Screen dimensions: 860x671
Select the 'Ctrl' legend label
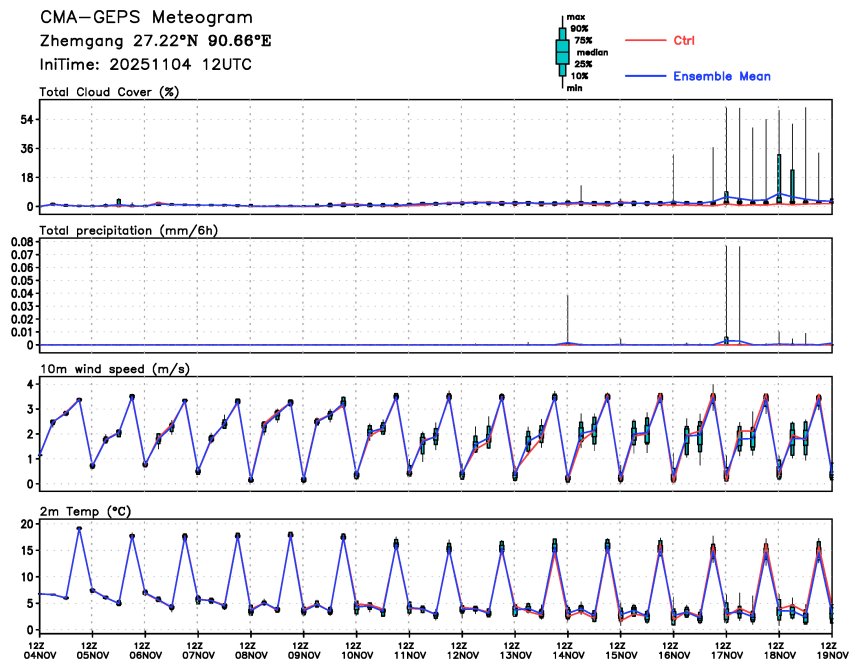pyautogui.click(x=684, y=41)
